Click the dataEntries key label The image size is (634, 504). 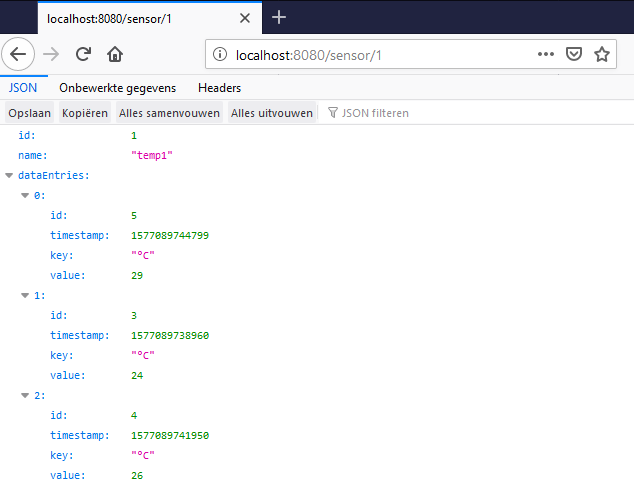pyautogui.click(x=54, y=176)
